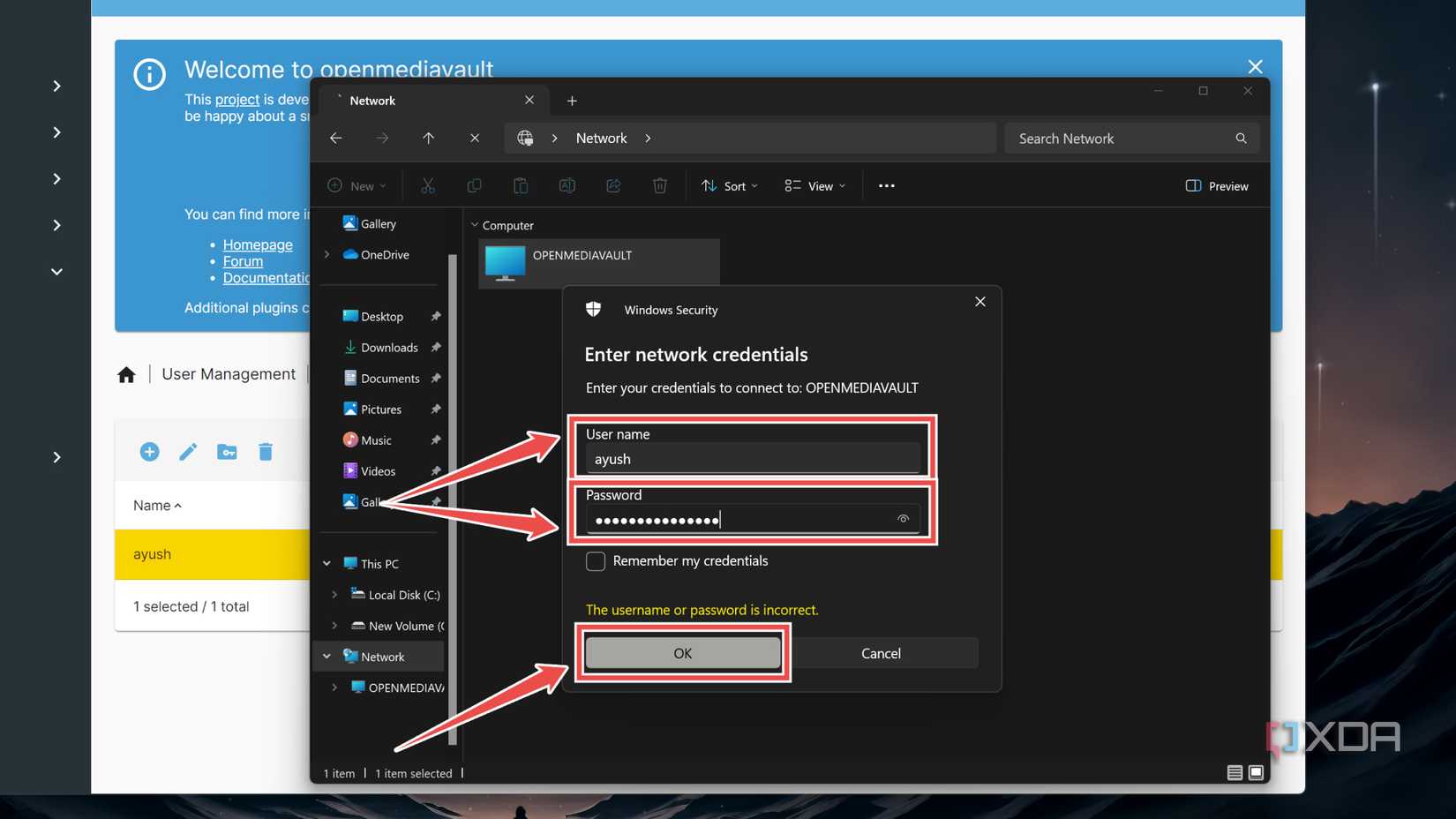Open Downloads in quick access
The height and width of the screenshot is (819, 1456).
coord(380,347)
